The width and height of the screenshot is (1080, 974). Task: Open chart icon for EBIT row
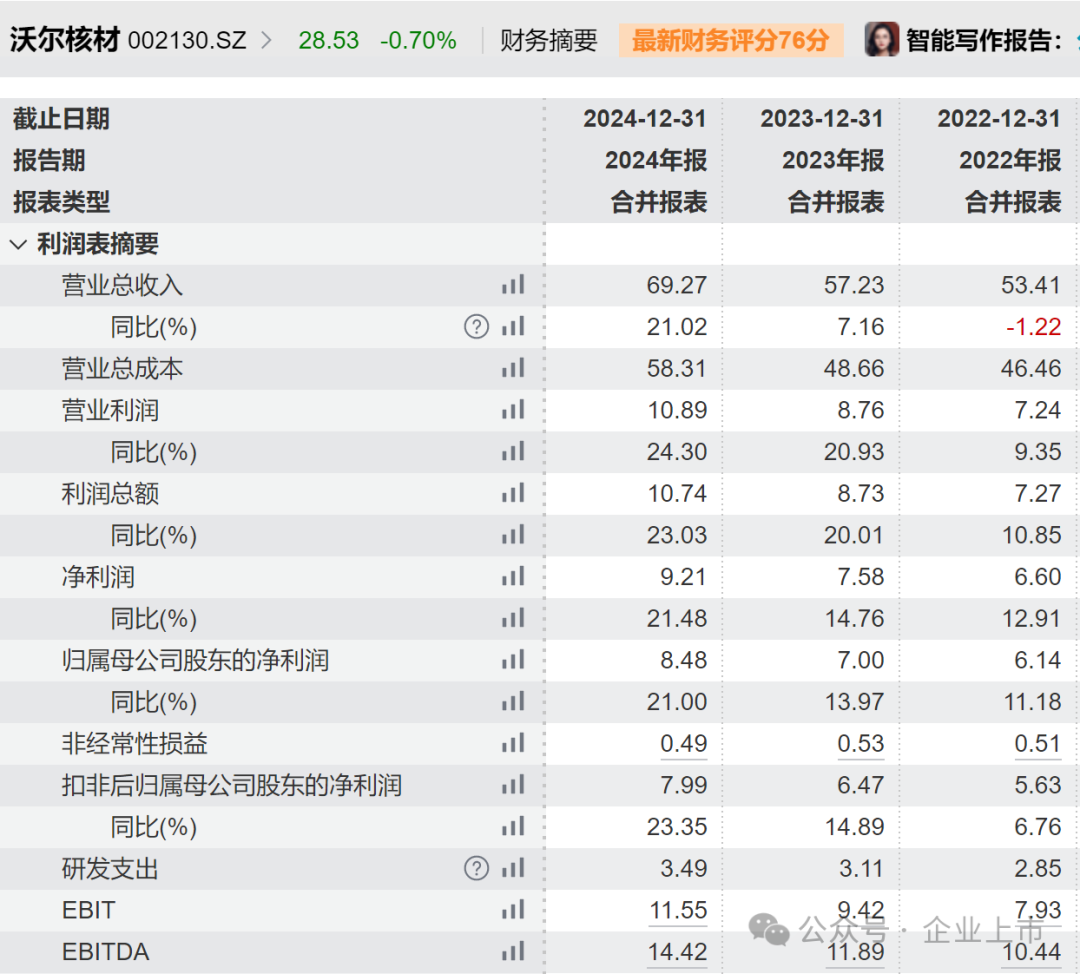tap(513, 910)
